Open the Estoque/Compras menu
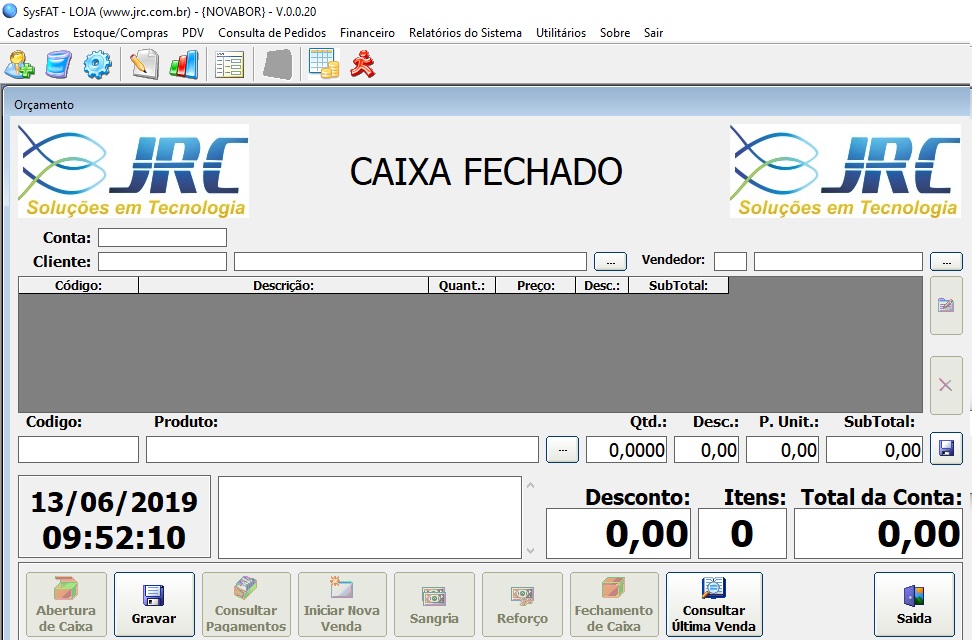Image resolution: width=972 pixels, height=640 pixels. coord(120,33)
